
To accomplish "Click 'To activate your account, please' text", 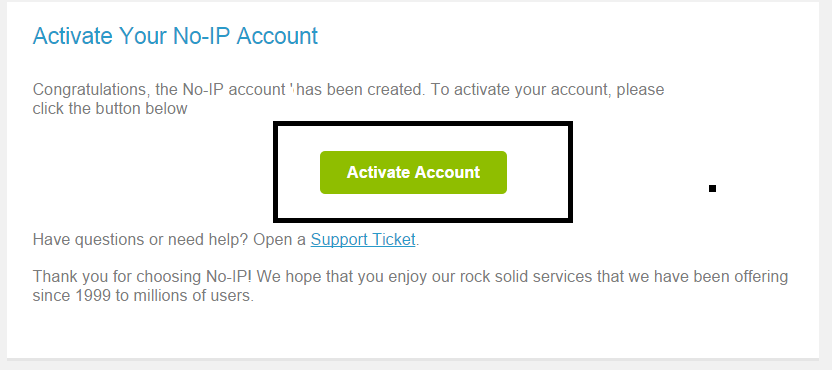I will (547, 89).
